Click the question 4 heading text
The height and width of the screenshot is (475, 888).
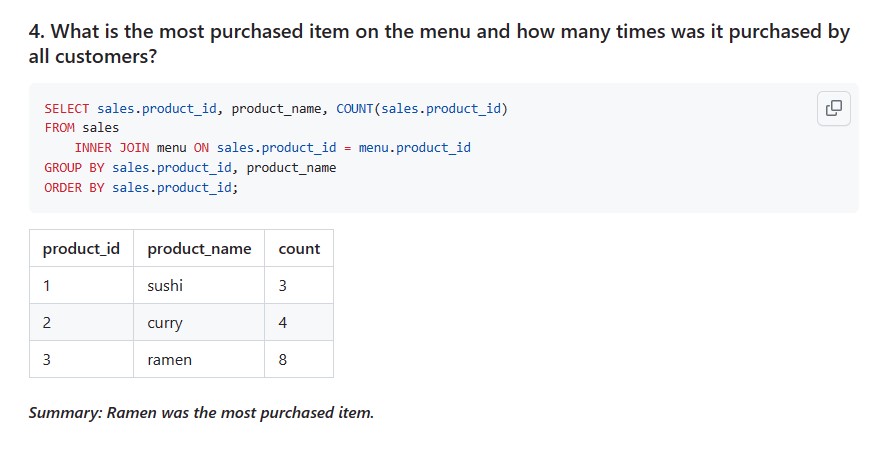coord(439,44)
